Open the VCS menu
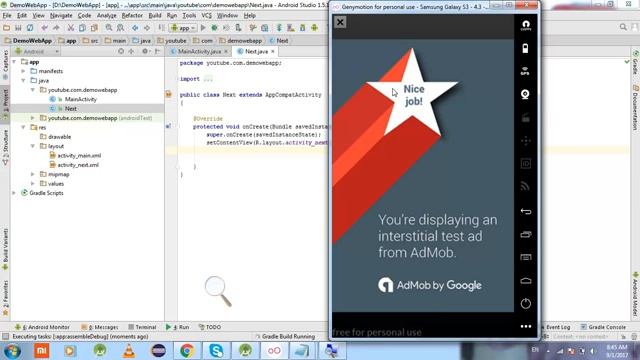 coord(207,16)
